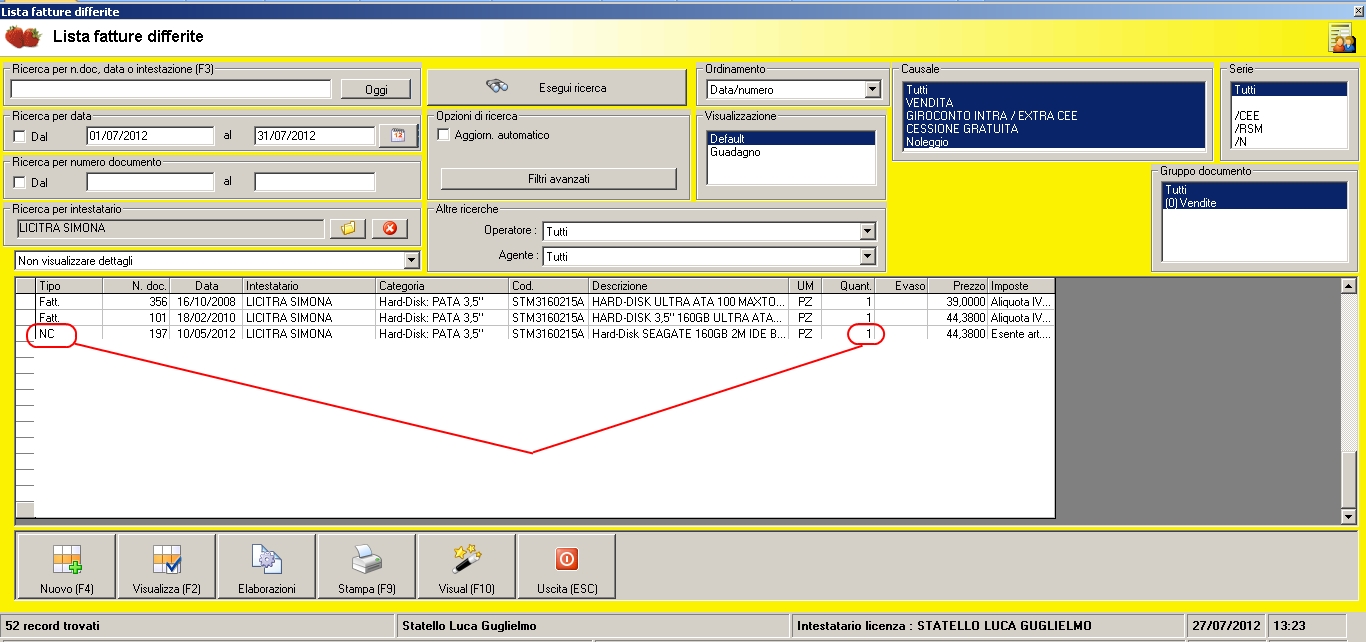Image resolution: width=1366 pixels, height=642 pixels.
Task: Sort by N. doc. column header
Action: (x=136, y=286)
